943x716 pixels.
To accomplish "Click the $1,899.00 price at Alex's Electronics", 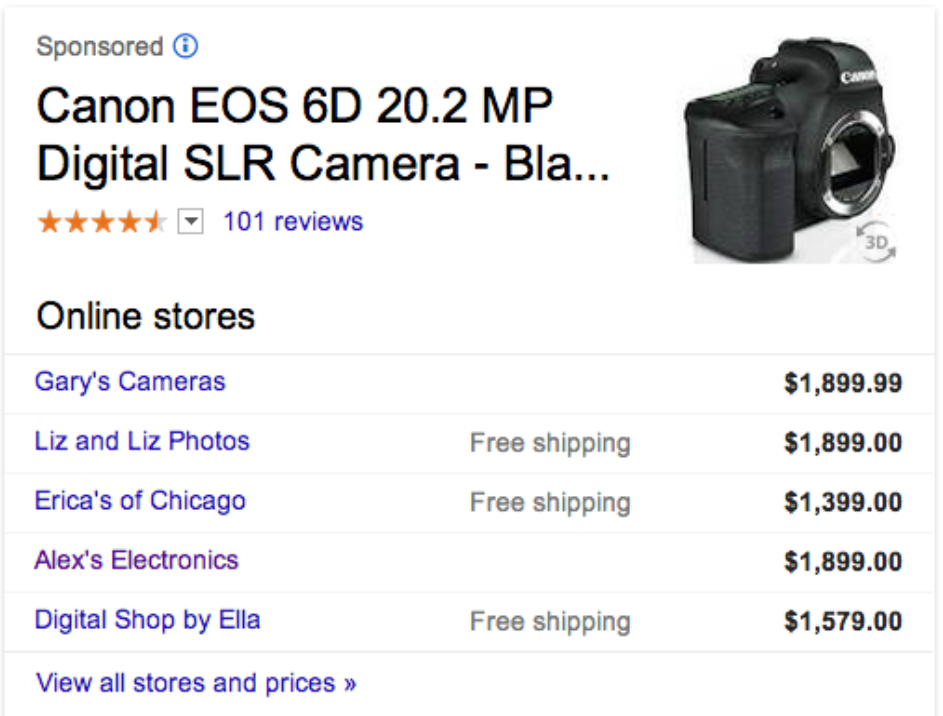I will [x=843, y=562].
